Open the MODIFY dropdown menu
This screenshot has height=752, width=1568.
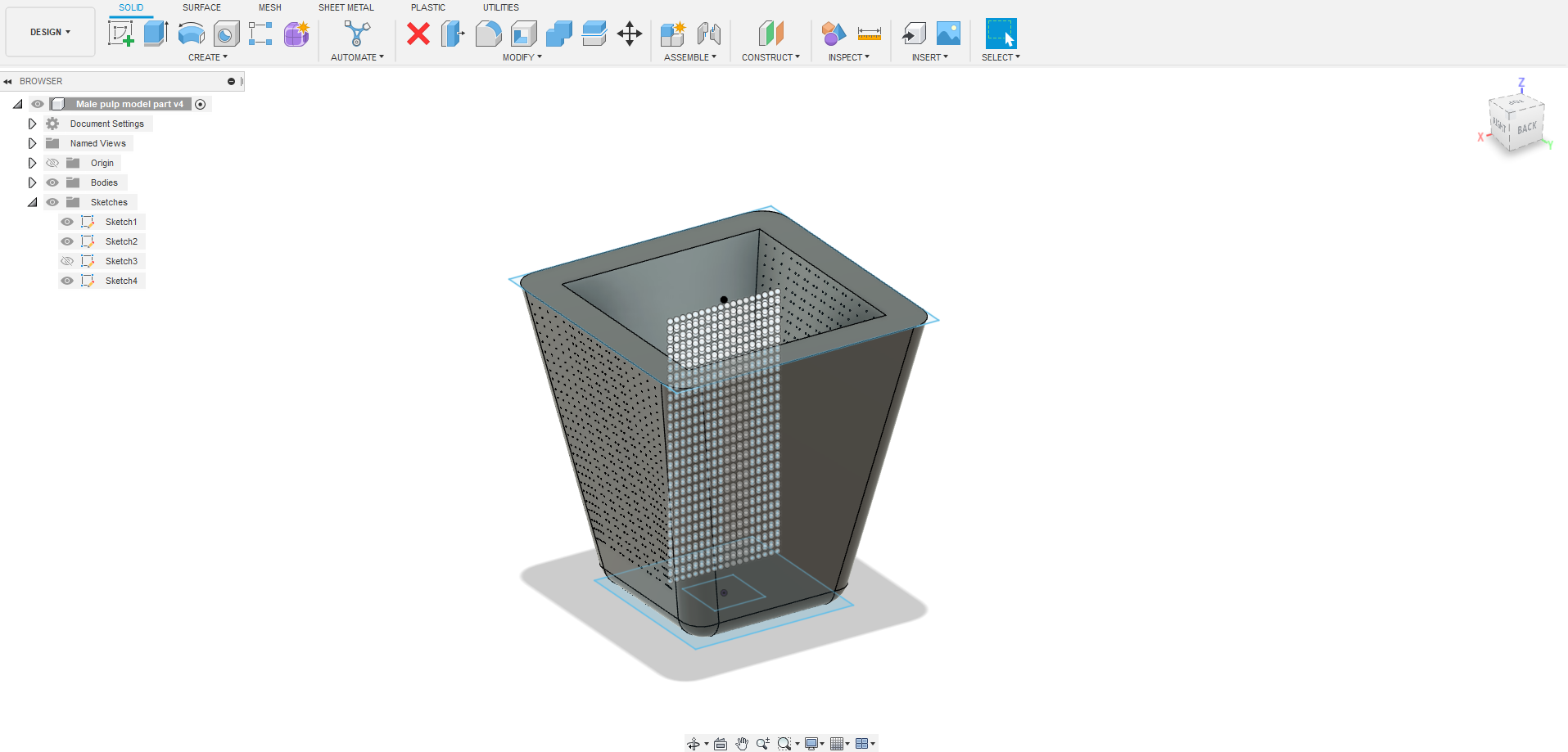coord(522,57)
